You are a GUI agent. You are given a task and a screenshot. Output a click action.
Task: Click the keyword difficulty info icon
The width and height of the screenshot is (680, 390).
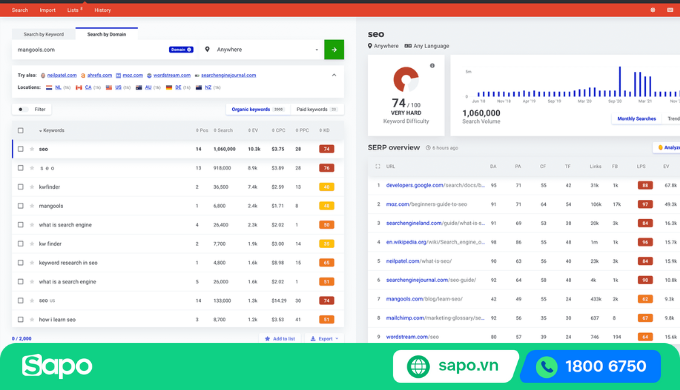[432, 66]
